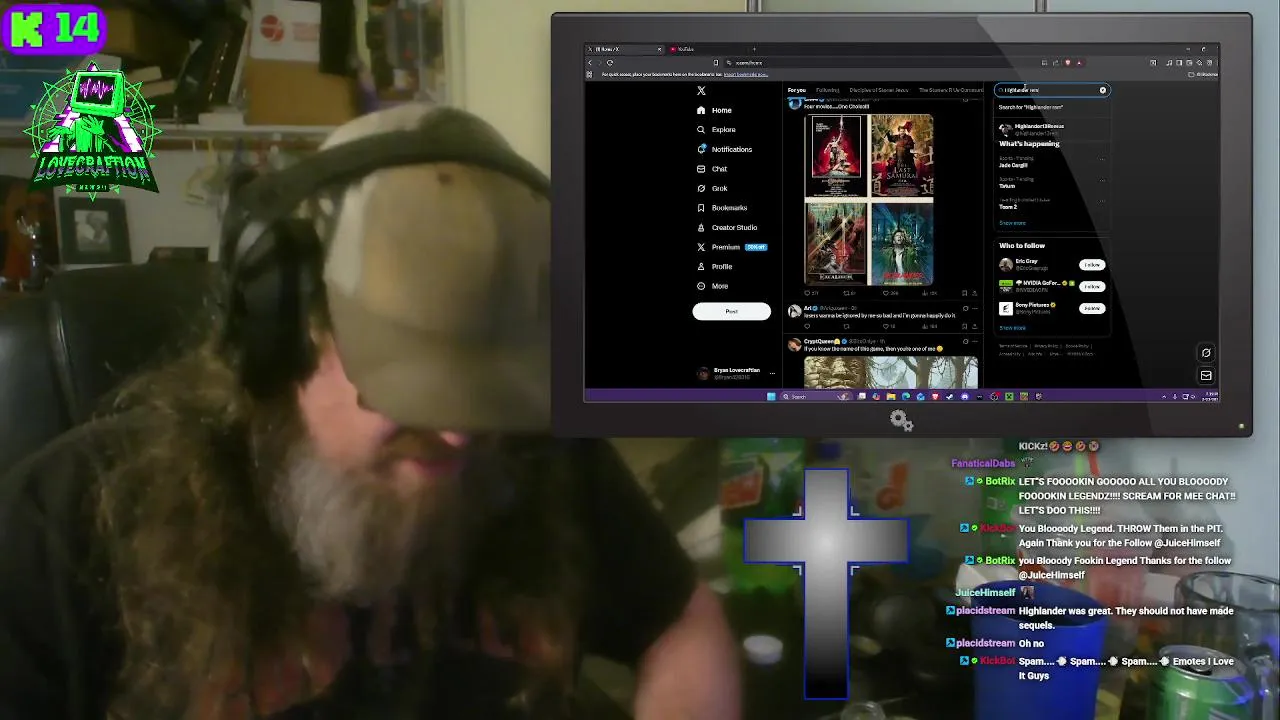The width and height of the screenshot is (1280, 720).
Task: Expand the More menu in the sidebar
Action: pos(712,286)
